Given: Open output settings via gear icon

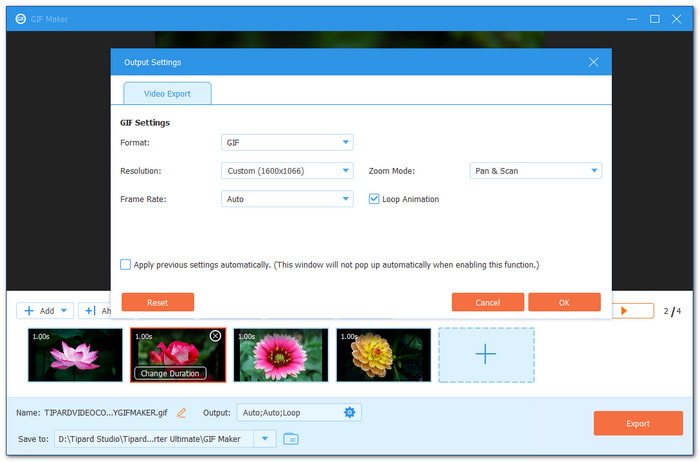Looking at the screenshot, I should click(x=350, y=412).
